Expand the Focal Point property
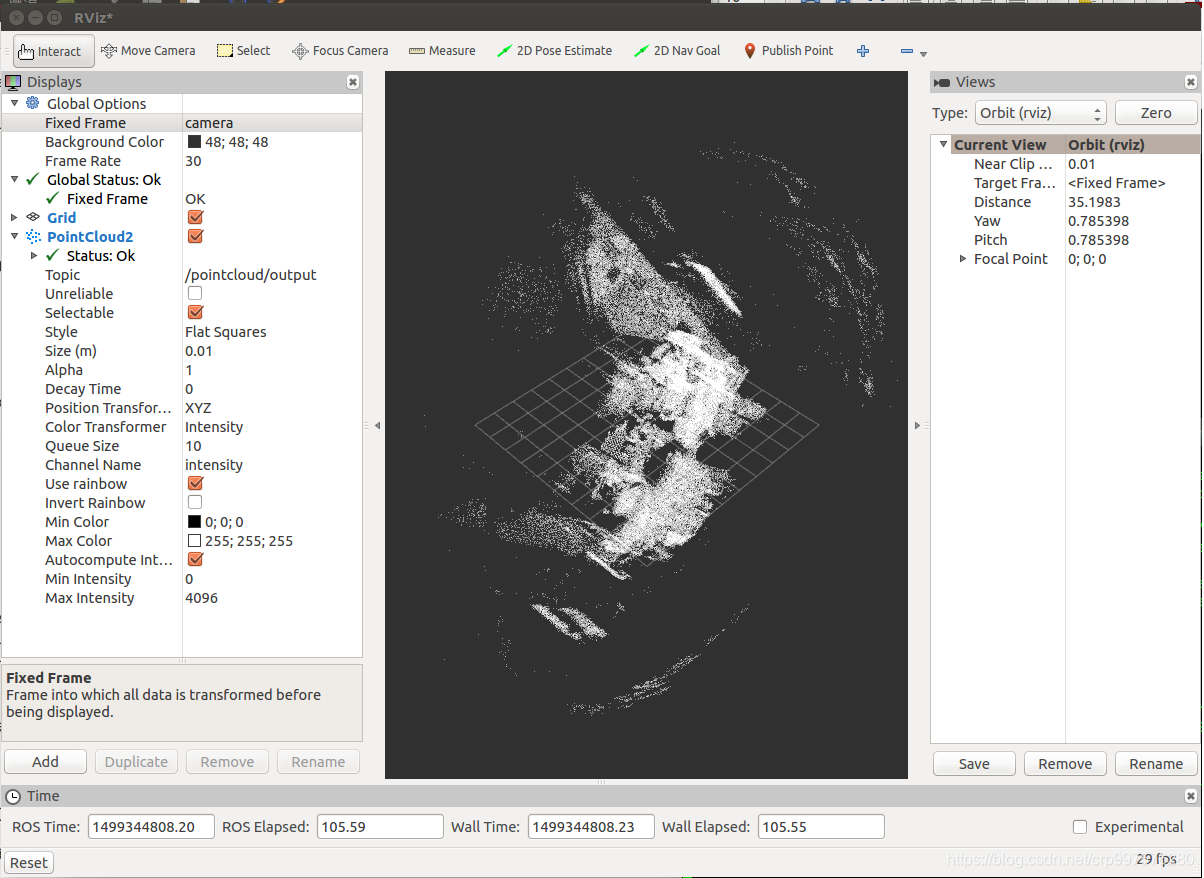The width and height of the screenshot is (1204, 878). 963,258
